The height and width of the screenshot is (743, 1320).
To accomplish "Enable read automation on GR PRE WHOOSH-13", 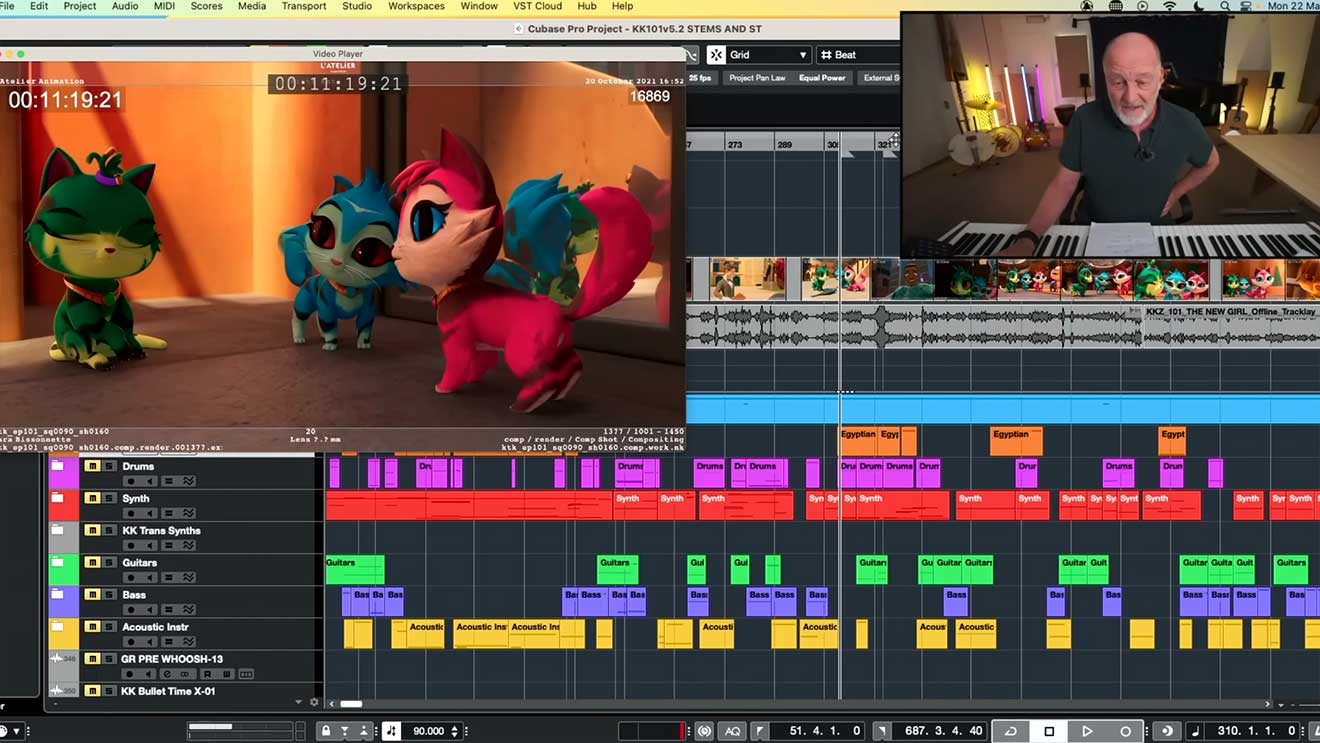I will (207, 674).
